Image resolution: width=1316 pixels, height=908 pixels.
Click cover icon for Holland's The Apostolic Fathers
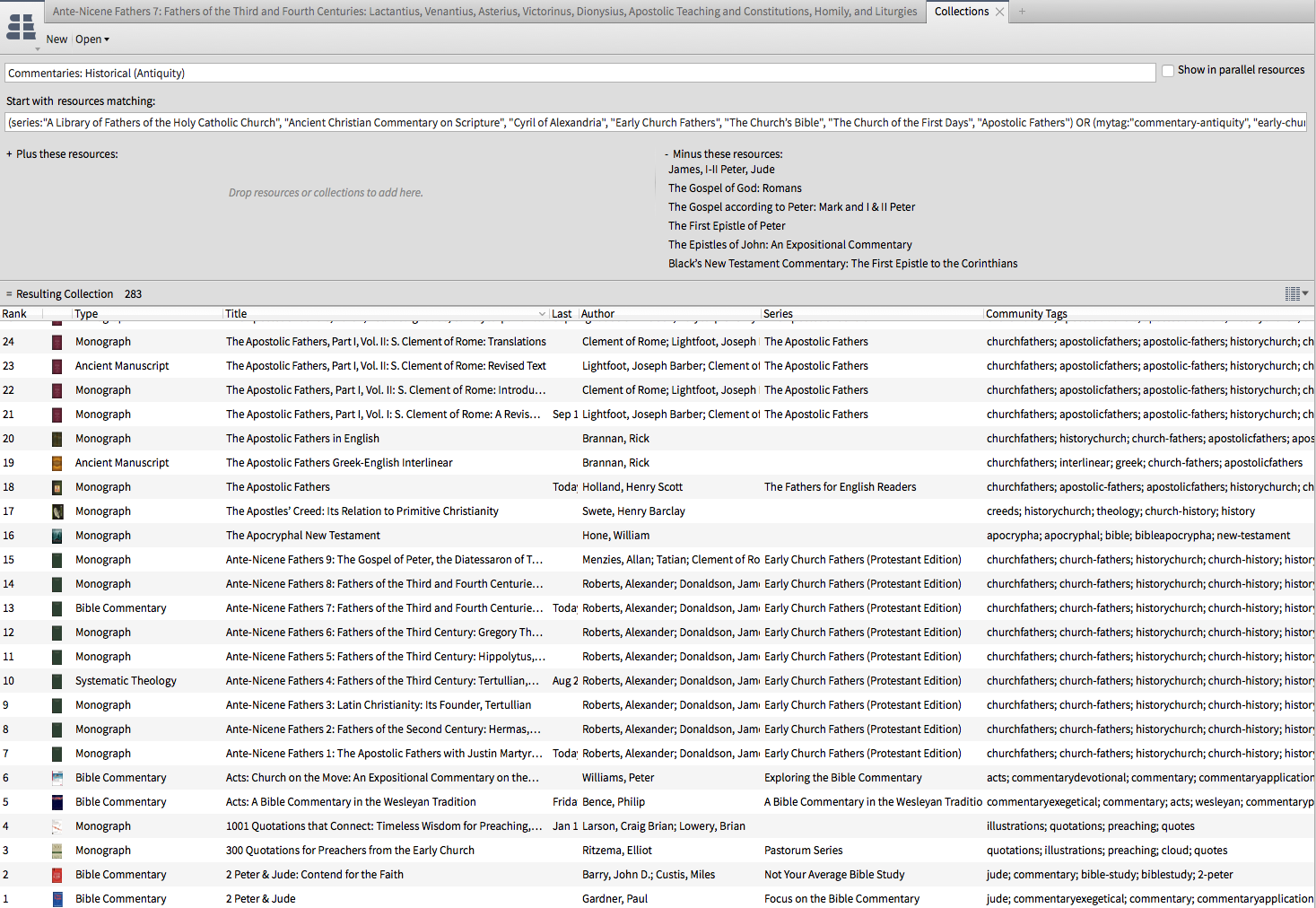coord(57,487)
